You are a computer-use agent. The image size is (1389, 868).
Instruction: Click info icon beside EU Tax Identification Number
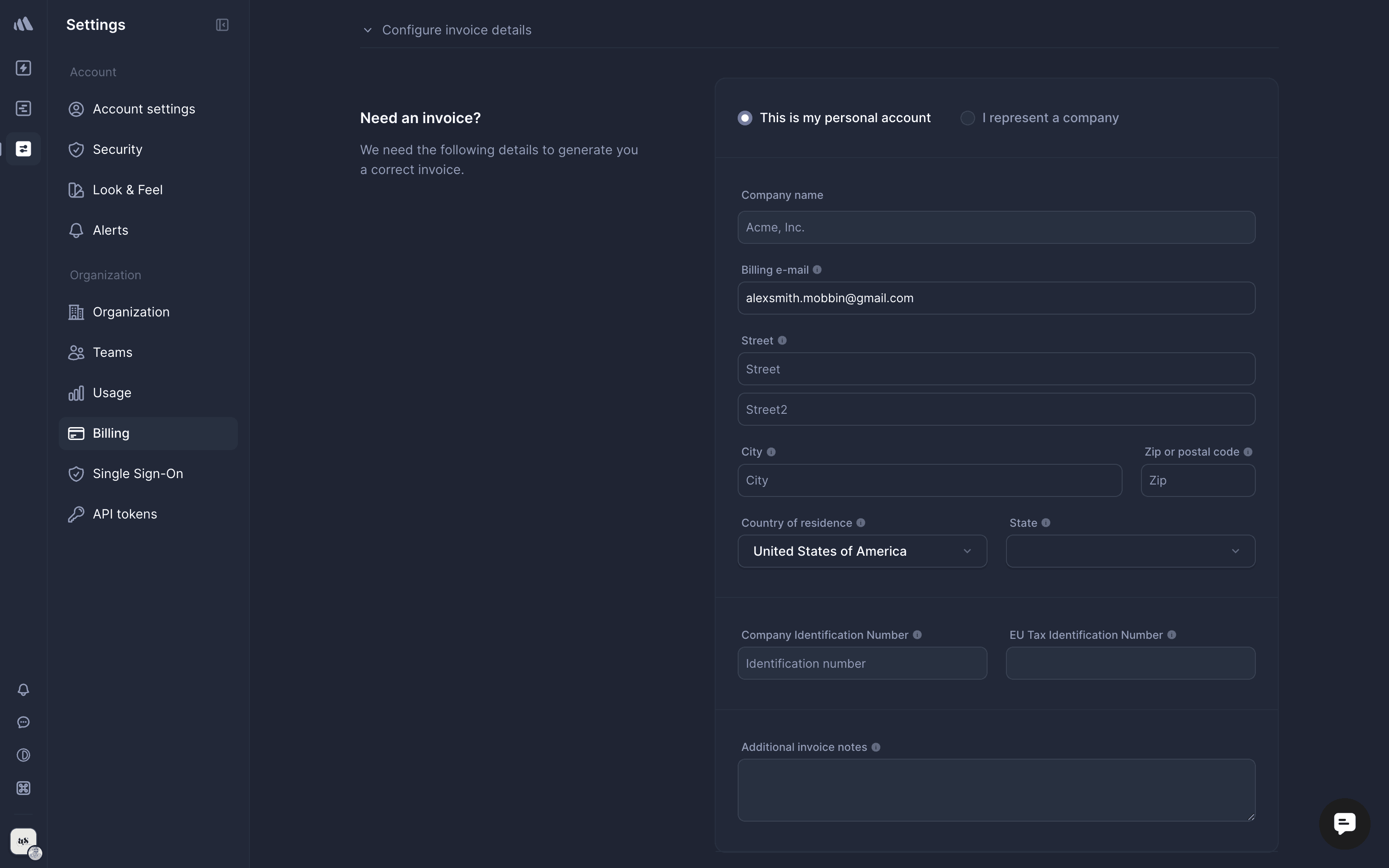[1171, 635]
